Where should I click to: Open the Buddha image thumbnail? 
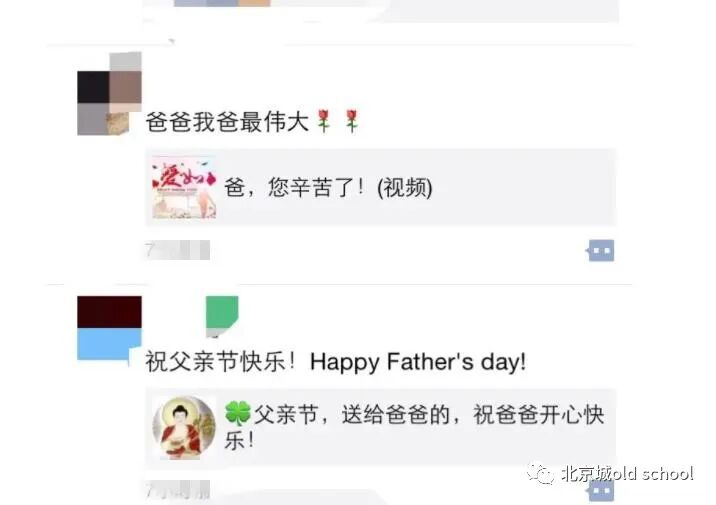click(184, 427)
